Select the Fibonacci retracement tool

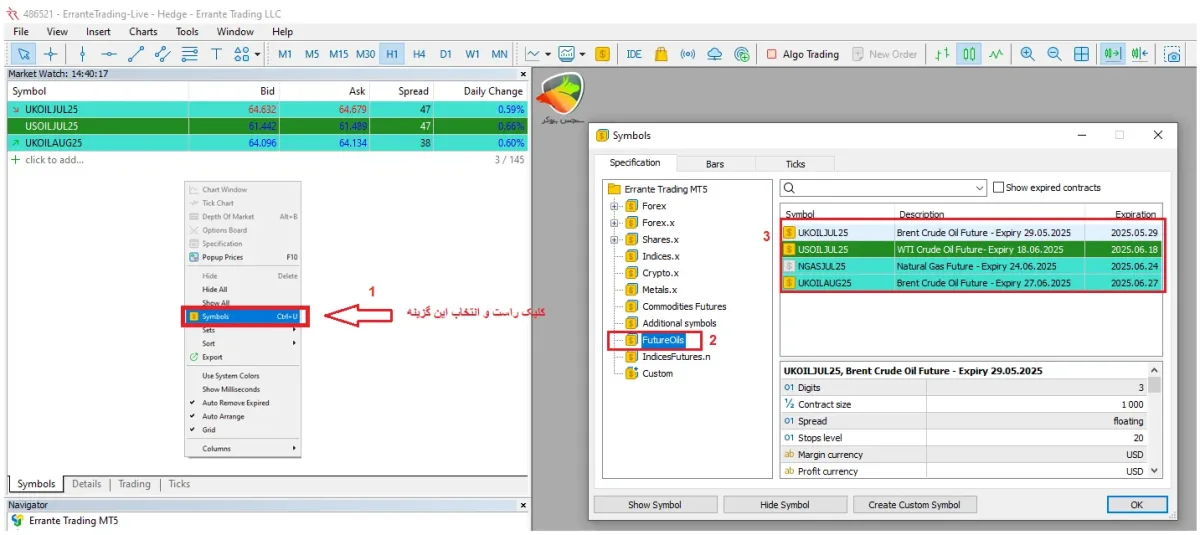pyautogui.click(x=190, y=54)
